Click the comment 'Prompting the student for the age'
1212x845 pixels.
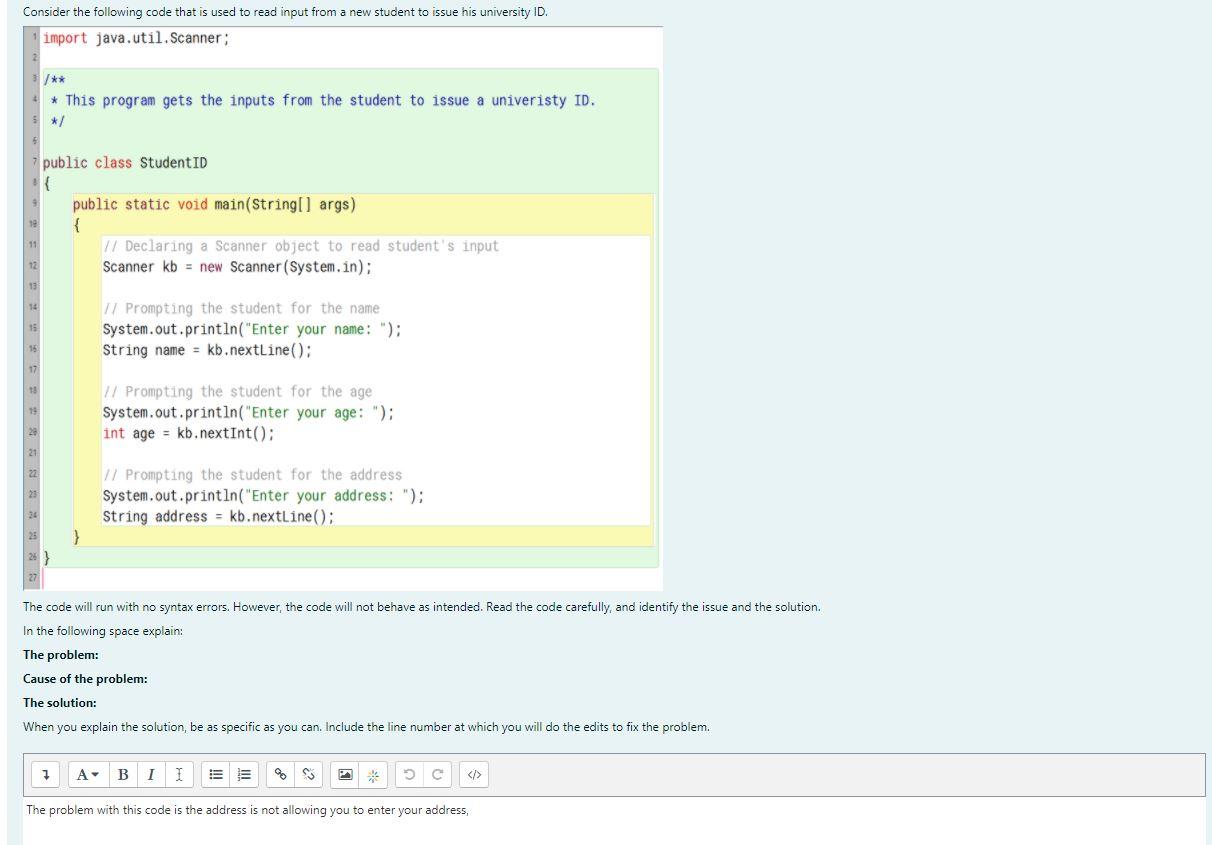click(x=237, y=392)
